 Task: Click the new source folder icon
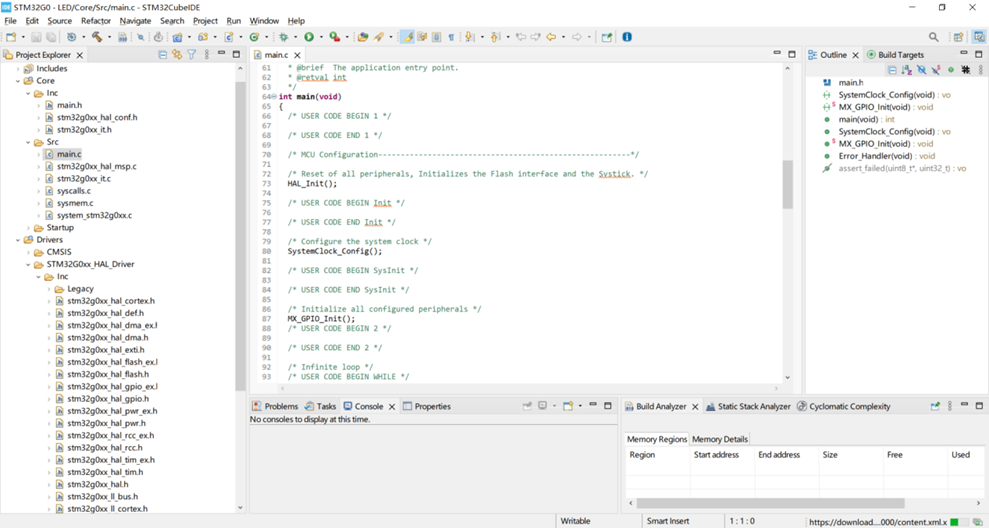pos(203,37)
